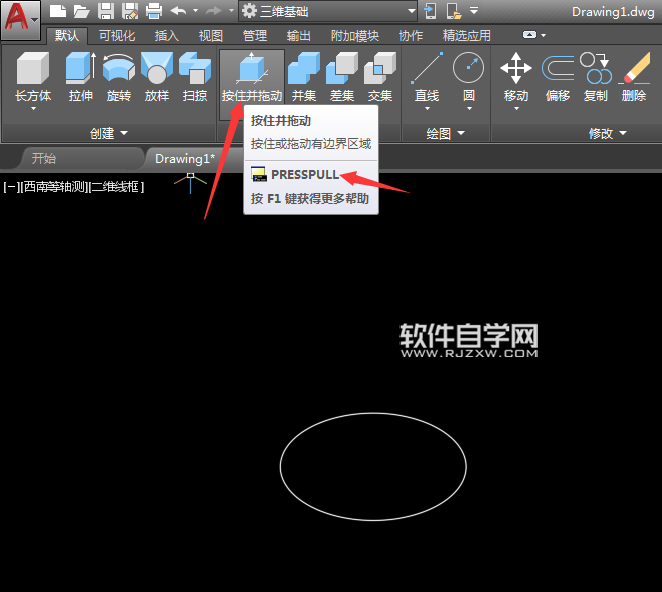
Task: Select the 复制 copy tool
Action: pos(596,77)
